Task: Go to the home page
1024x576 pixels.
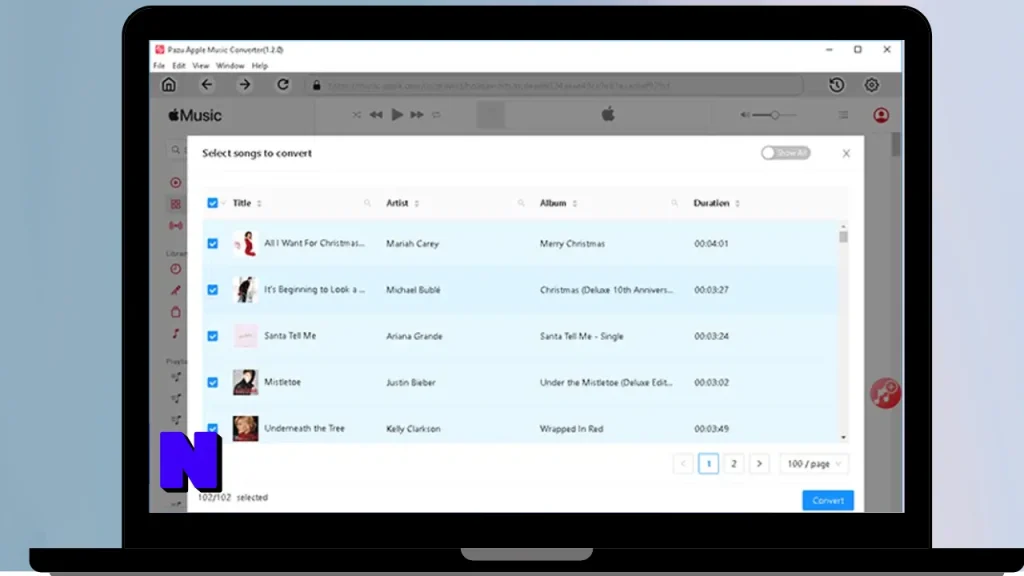Action: coord(168,84)
